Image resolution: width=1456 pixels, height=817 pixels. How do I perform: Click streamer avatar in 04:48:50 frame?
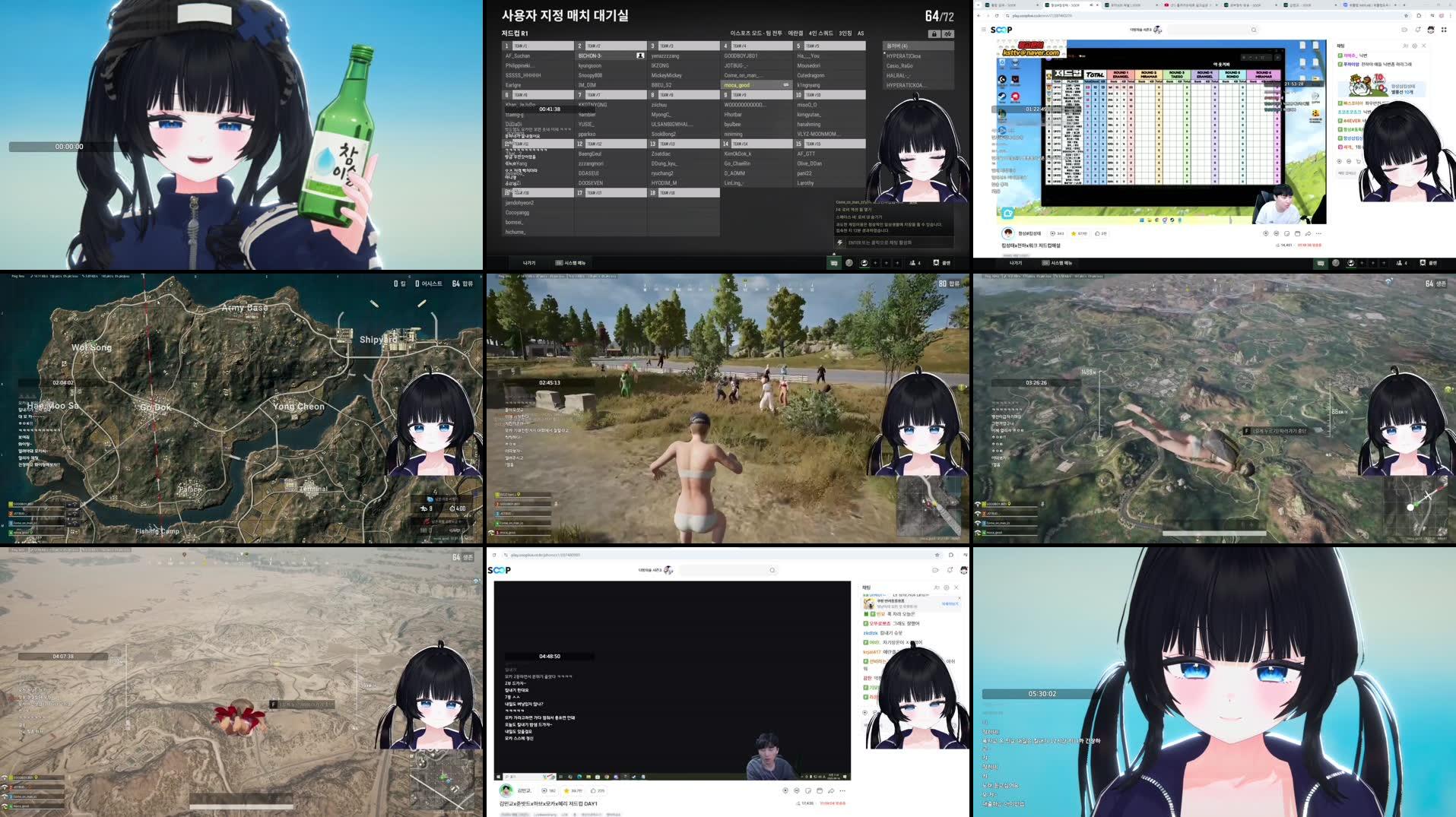[506, 790]
